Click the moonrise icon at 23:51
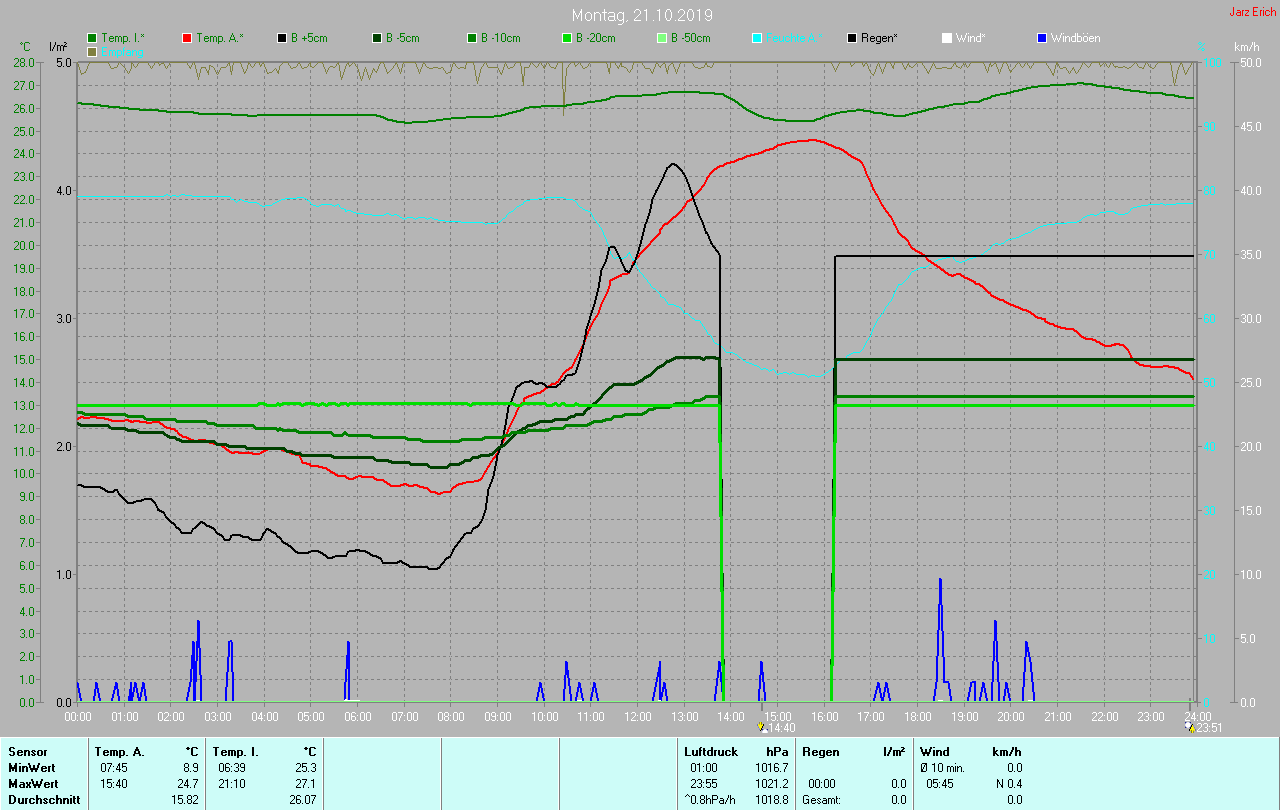 click(x=1188, y=727)
